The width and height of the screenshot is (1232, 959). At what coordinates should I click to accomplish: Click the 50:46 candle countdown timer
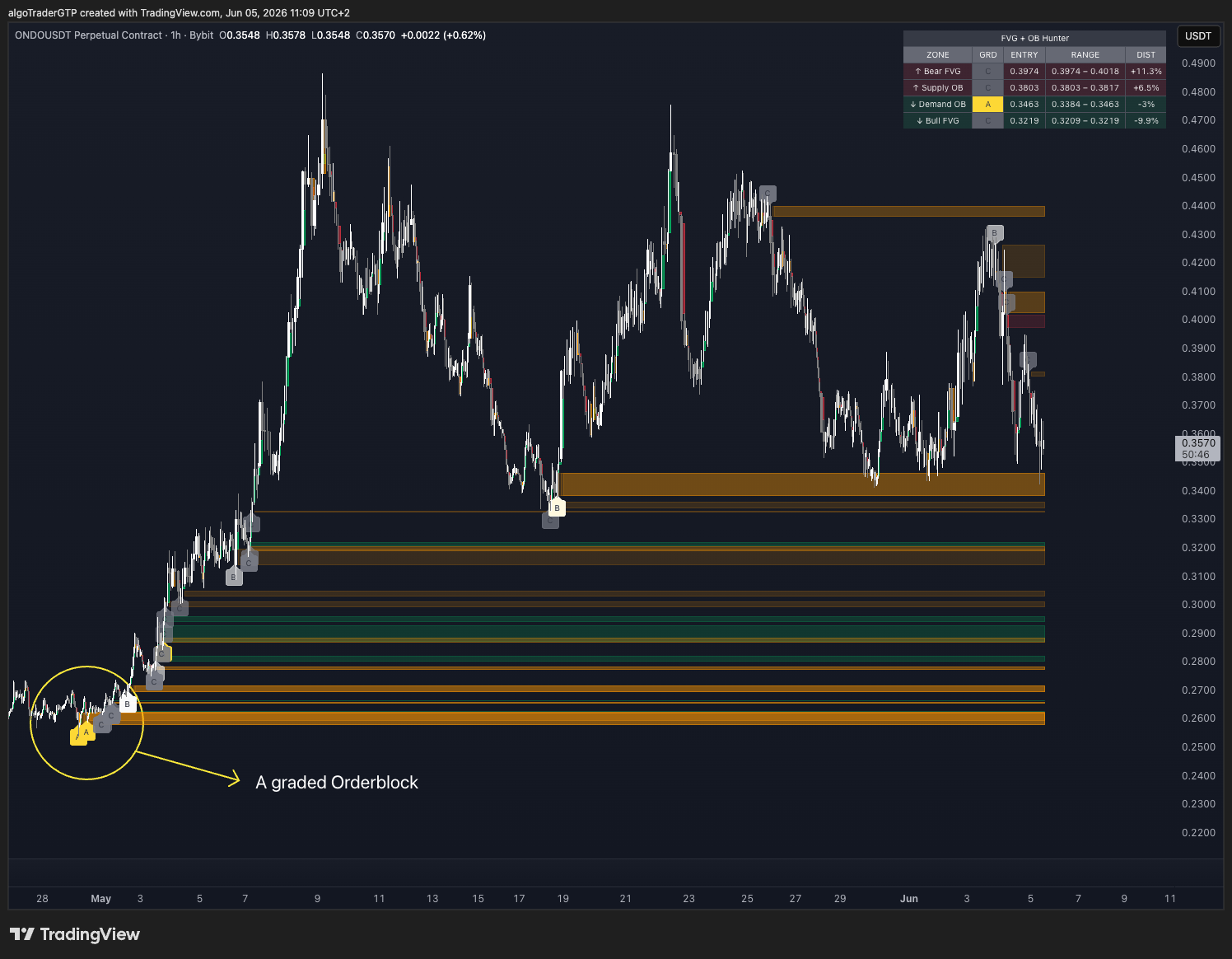pyautogui.click(x=1196, y=455)
